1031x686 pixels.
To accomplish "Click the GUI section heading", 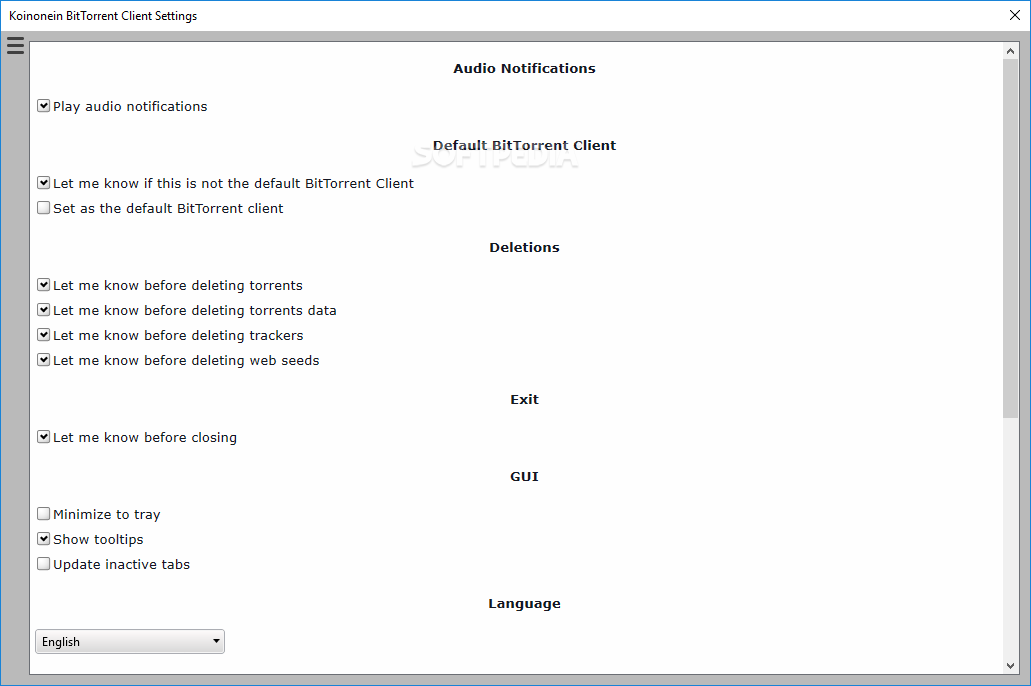I will 524,476.
